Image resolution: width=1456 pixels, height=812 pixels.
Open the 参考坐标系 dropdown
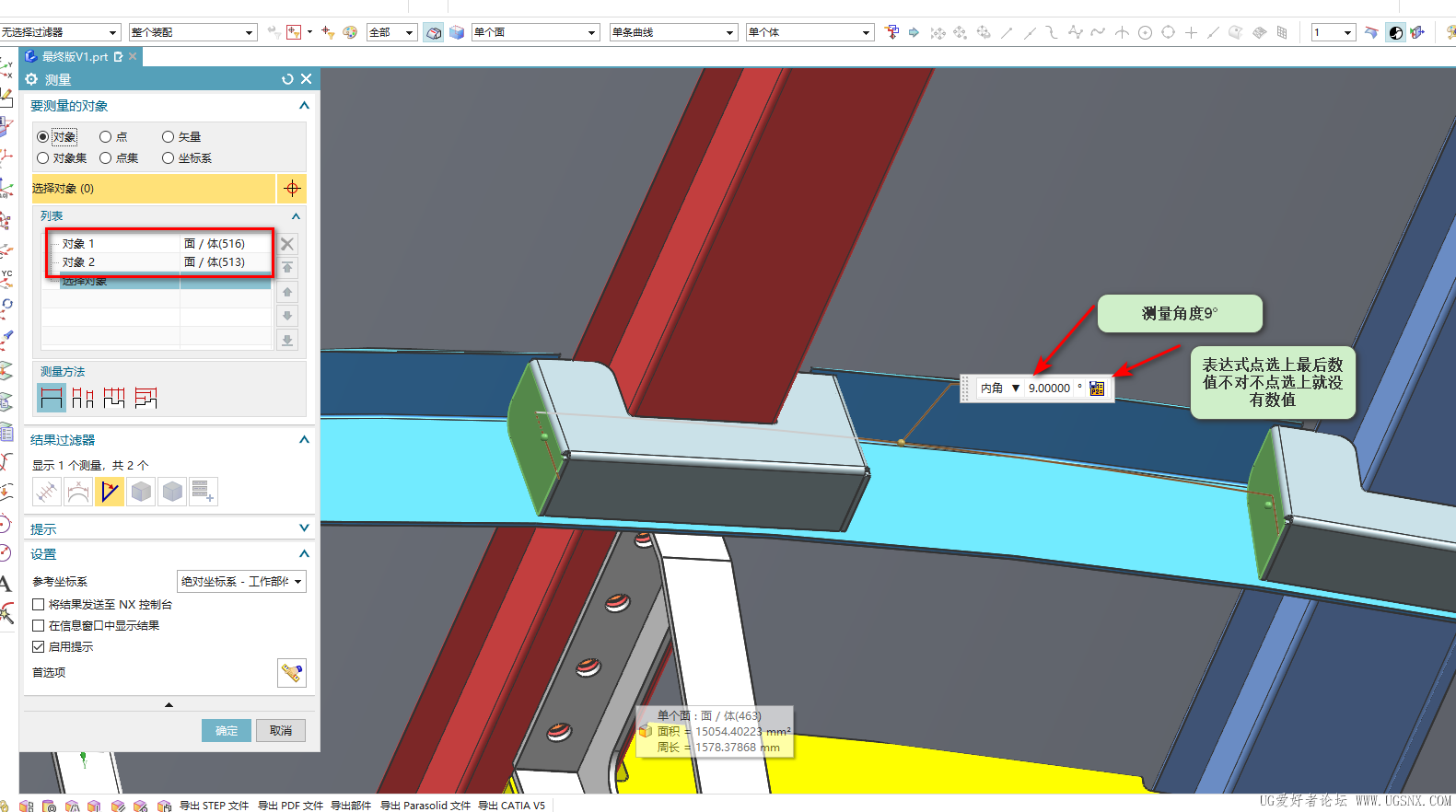click(240, 582)
